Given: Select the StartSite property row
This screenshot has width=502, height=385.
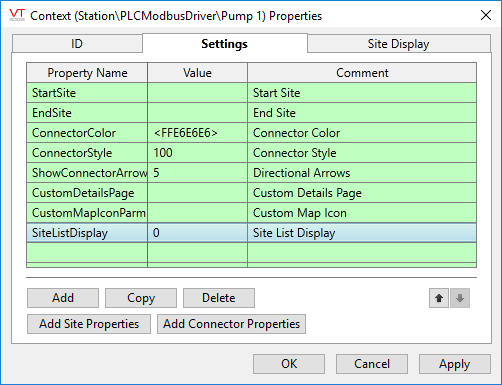Looking at the screenshot, I should click(252, 93).
